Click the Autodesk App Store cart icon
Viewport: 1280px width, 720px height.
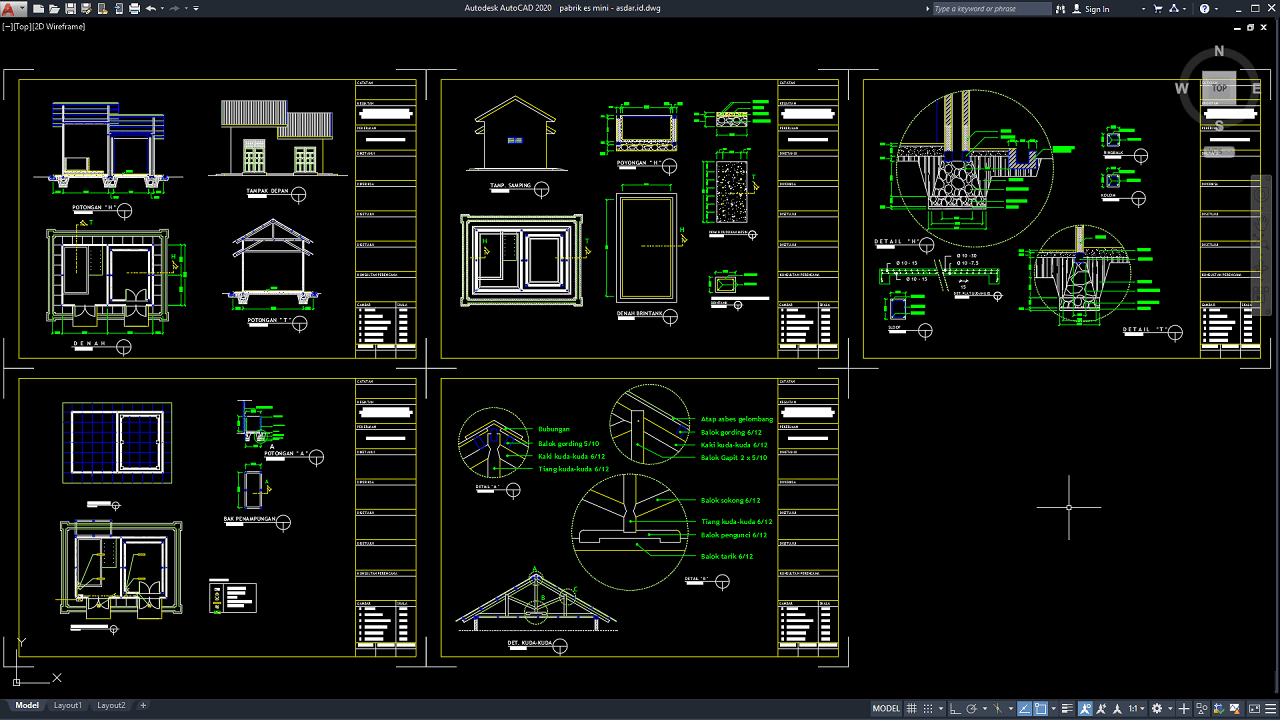(1158, 8)
